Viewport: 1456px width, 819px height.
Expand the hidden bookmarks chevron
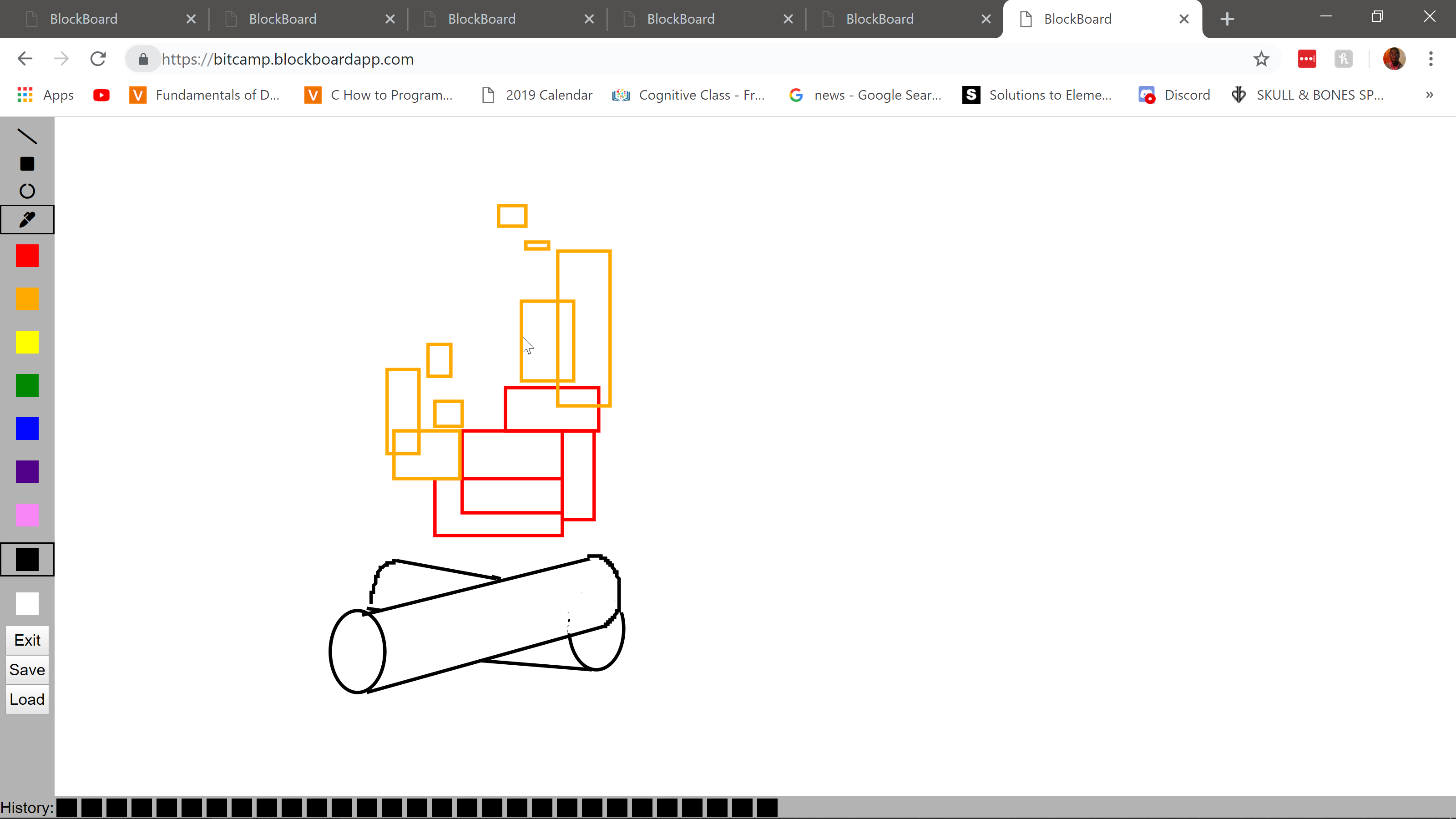[1430, 95]
